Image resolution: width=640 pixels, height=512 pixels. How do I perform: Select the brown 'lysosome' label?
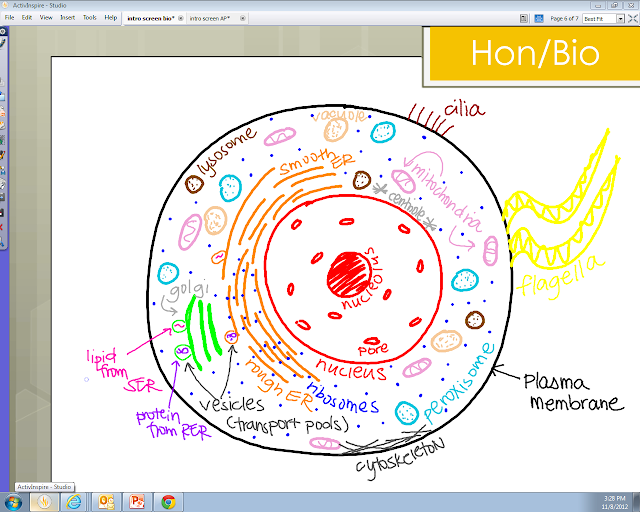pyautogui.click(x=227, y=152)
